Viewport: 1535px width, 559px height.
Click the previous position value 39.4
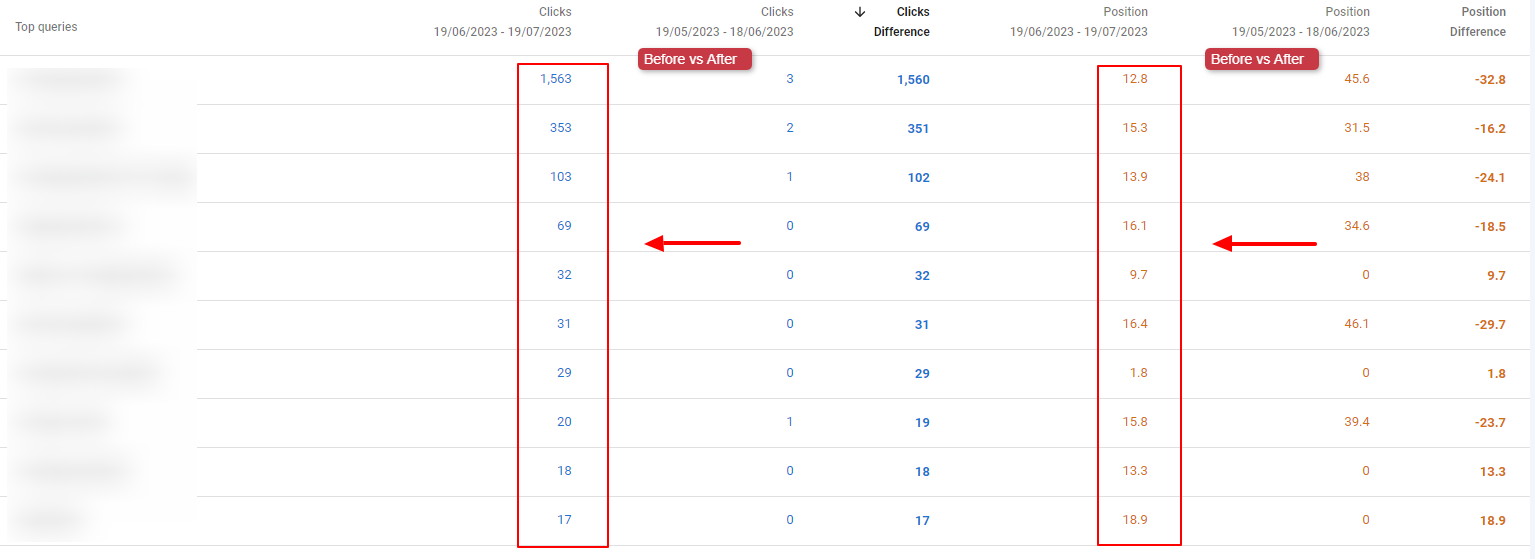coord(1357,421)
